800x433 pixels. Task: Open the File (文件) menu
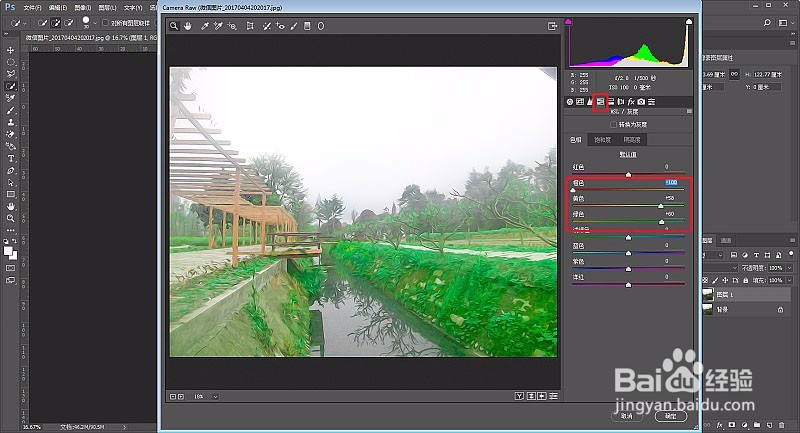pos(32,8)
